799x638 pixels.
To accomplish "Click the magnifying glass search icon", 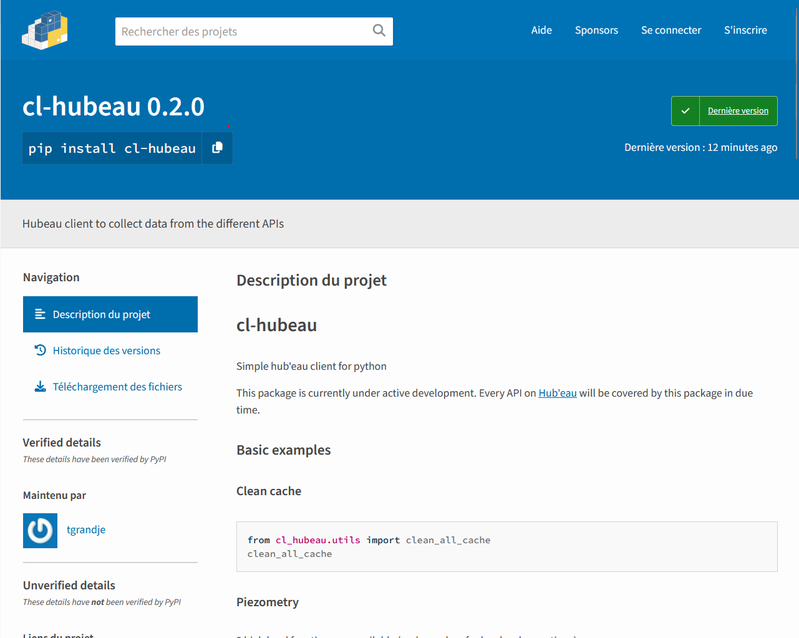I will (x=379, y=31).
